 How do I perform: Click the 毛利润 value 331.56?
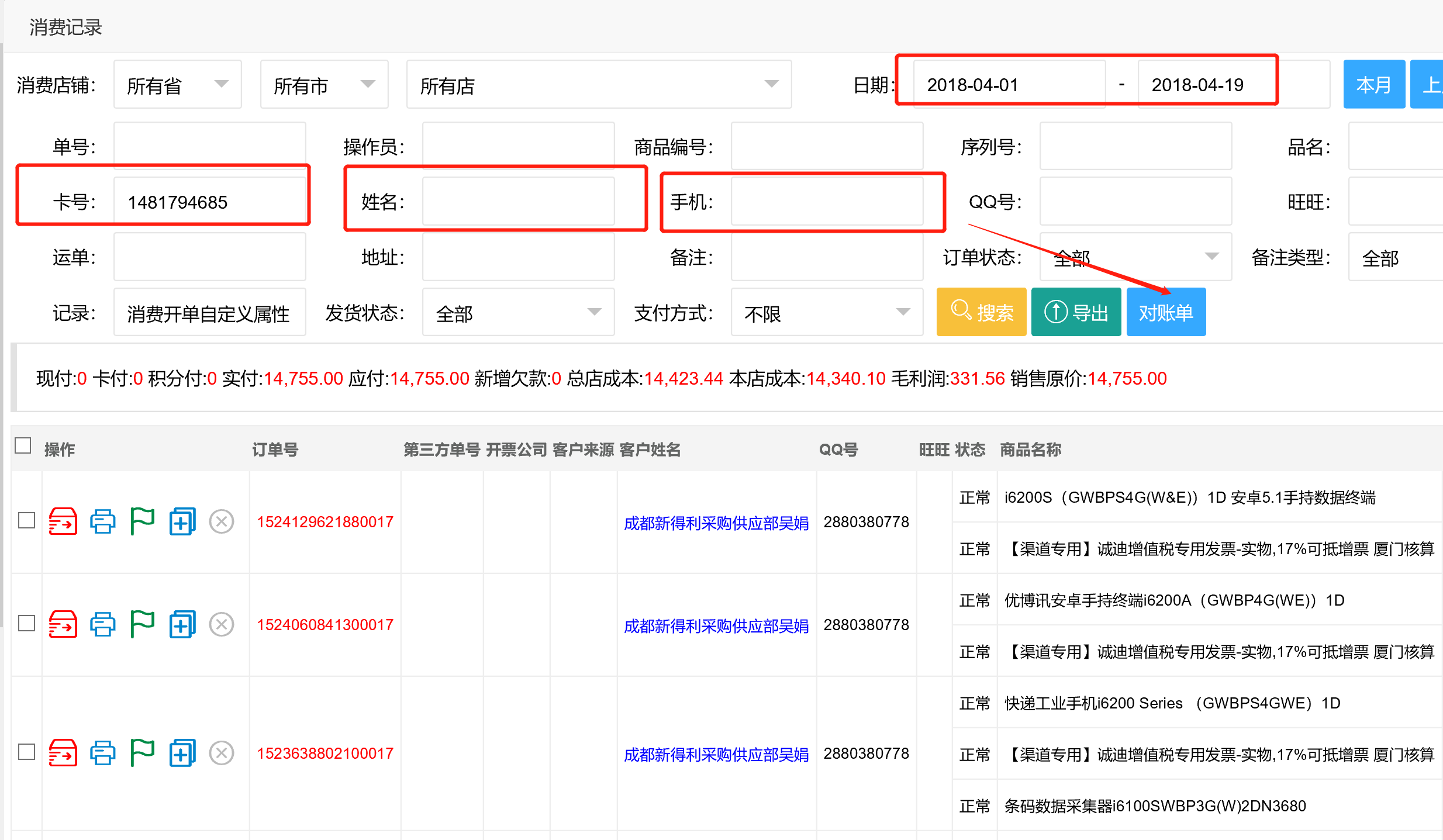tap(978, 378)
